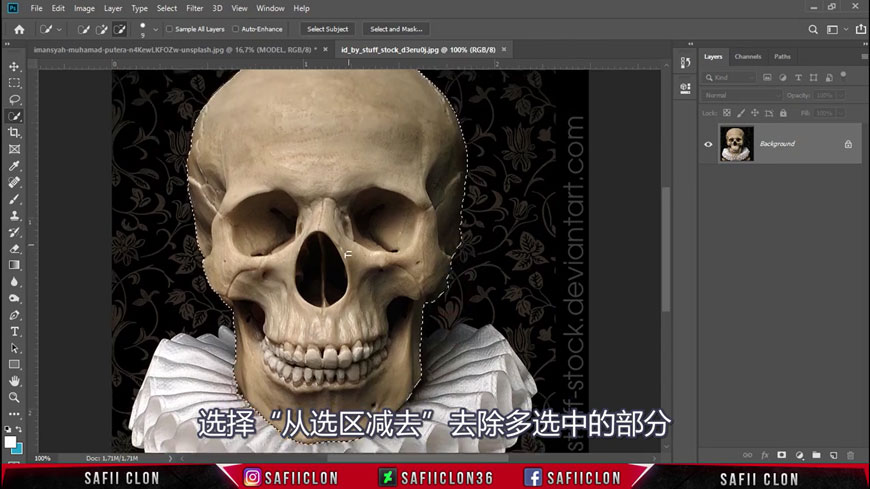Image resolution: width=870 pixels, height=489 pixels.
Task: Create a new layer group
Action: point(816,455)
